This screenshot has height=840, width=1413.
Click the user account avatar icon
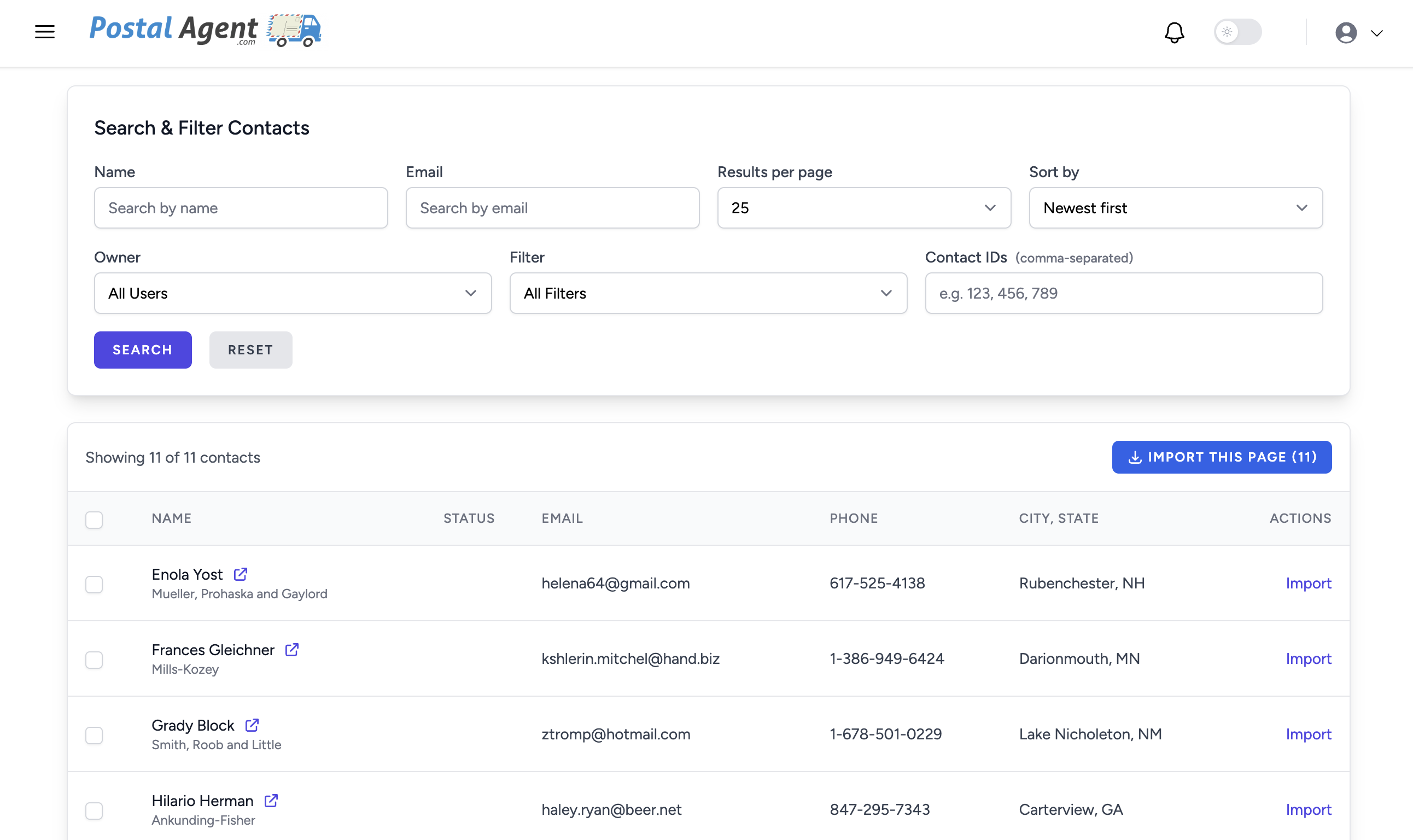[1346, 33]
